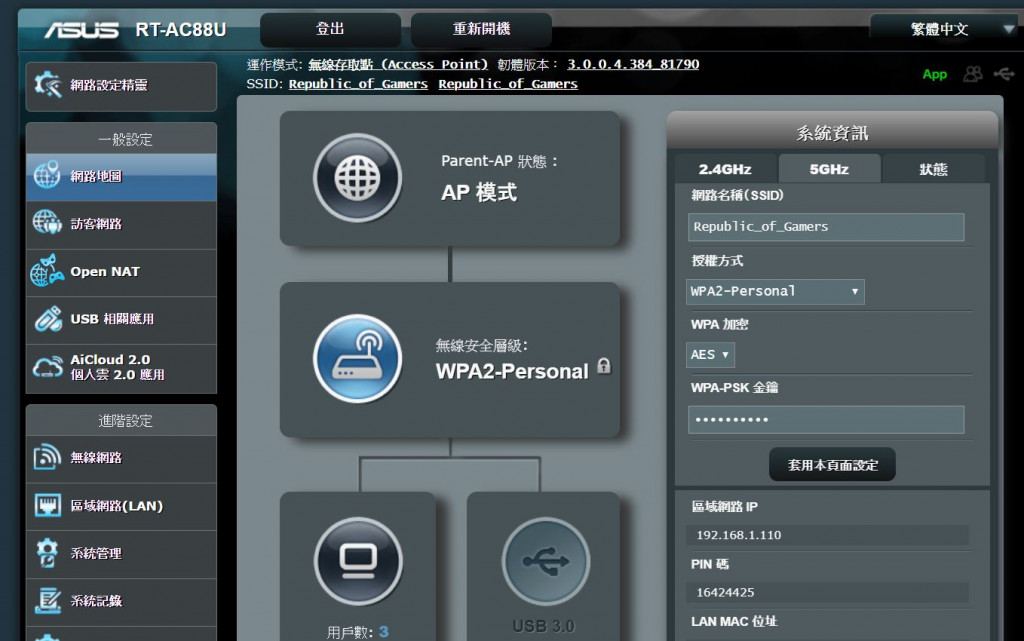Open USB 相關應用 page
Screen dimensions: 1024x641
point(121,320)
